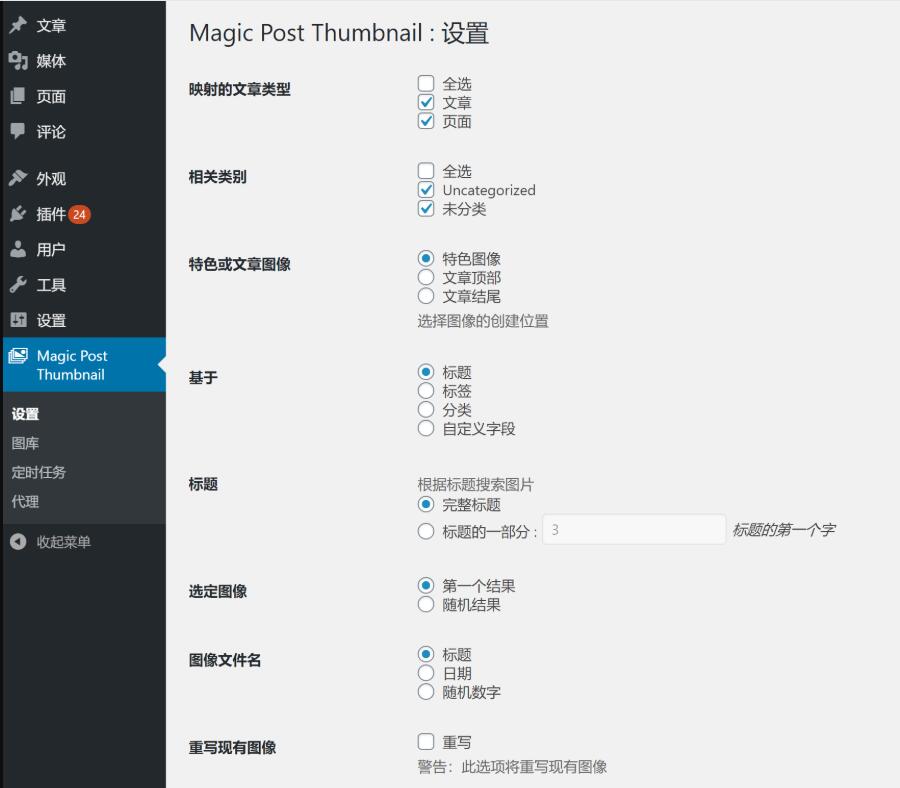Uncheck the 页面 post type checkbox
Viewport: 900px width, 788px height.
pyautogui.click(x=426, y=121)
